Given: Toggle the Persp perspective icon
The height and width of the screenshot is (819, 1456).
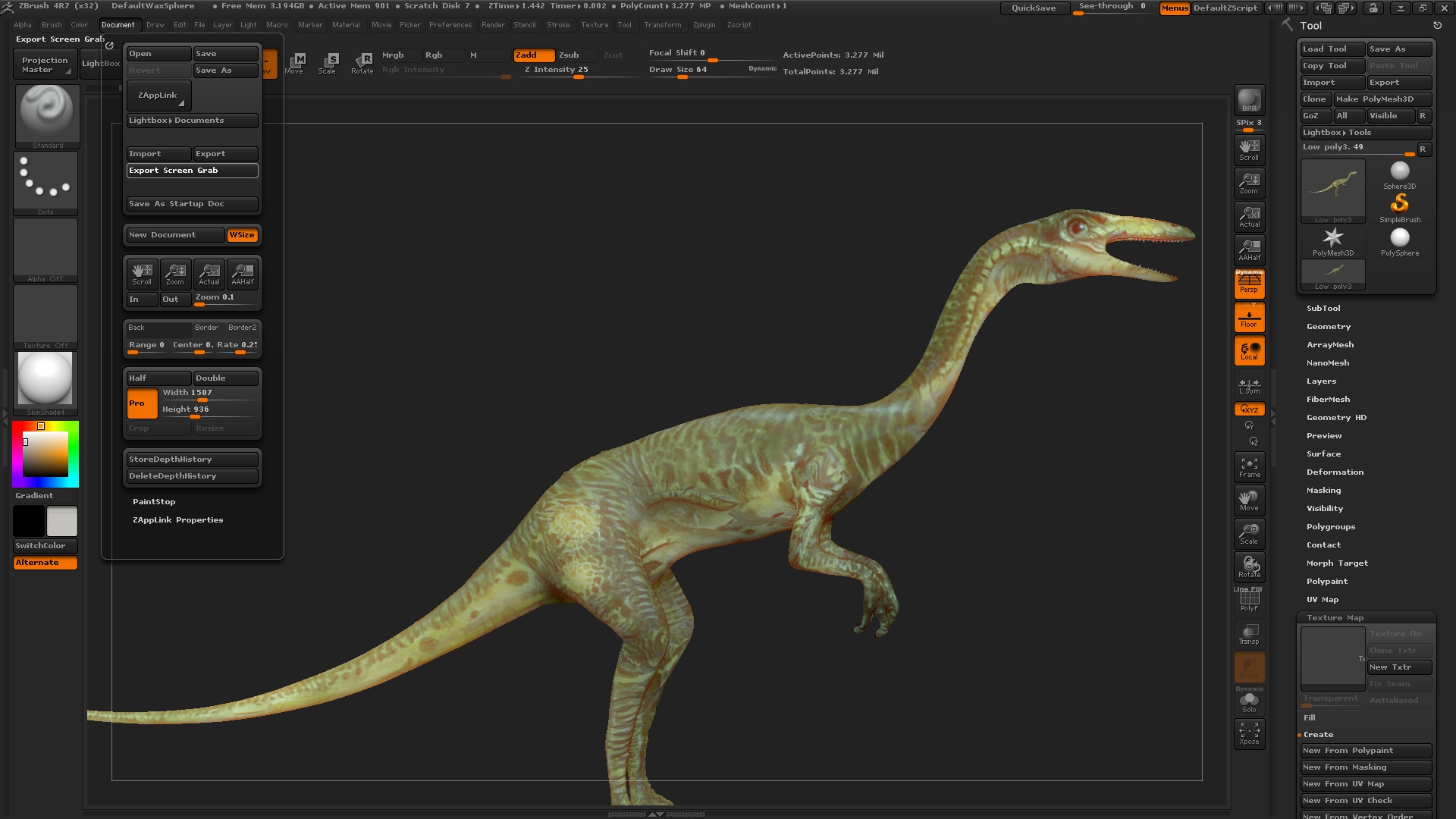Looking at the screenshot, I should pos(1249,284).
